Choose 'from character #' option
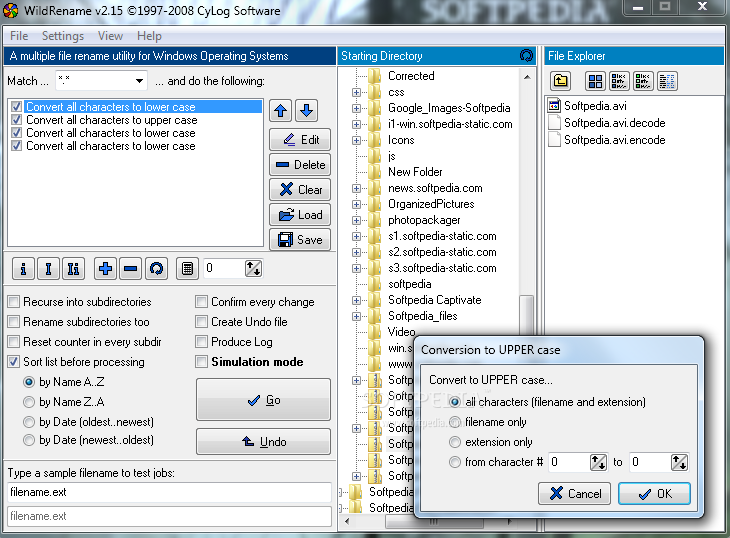 (x=455, y=462)
